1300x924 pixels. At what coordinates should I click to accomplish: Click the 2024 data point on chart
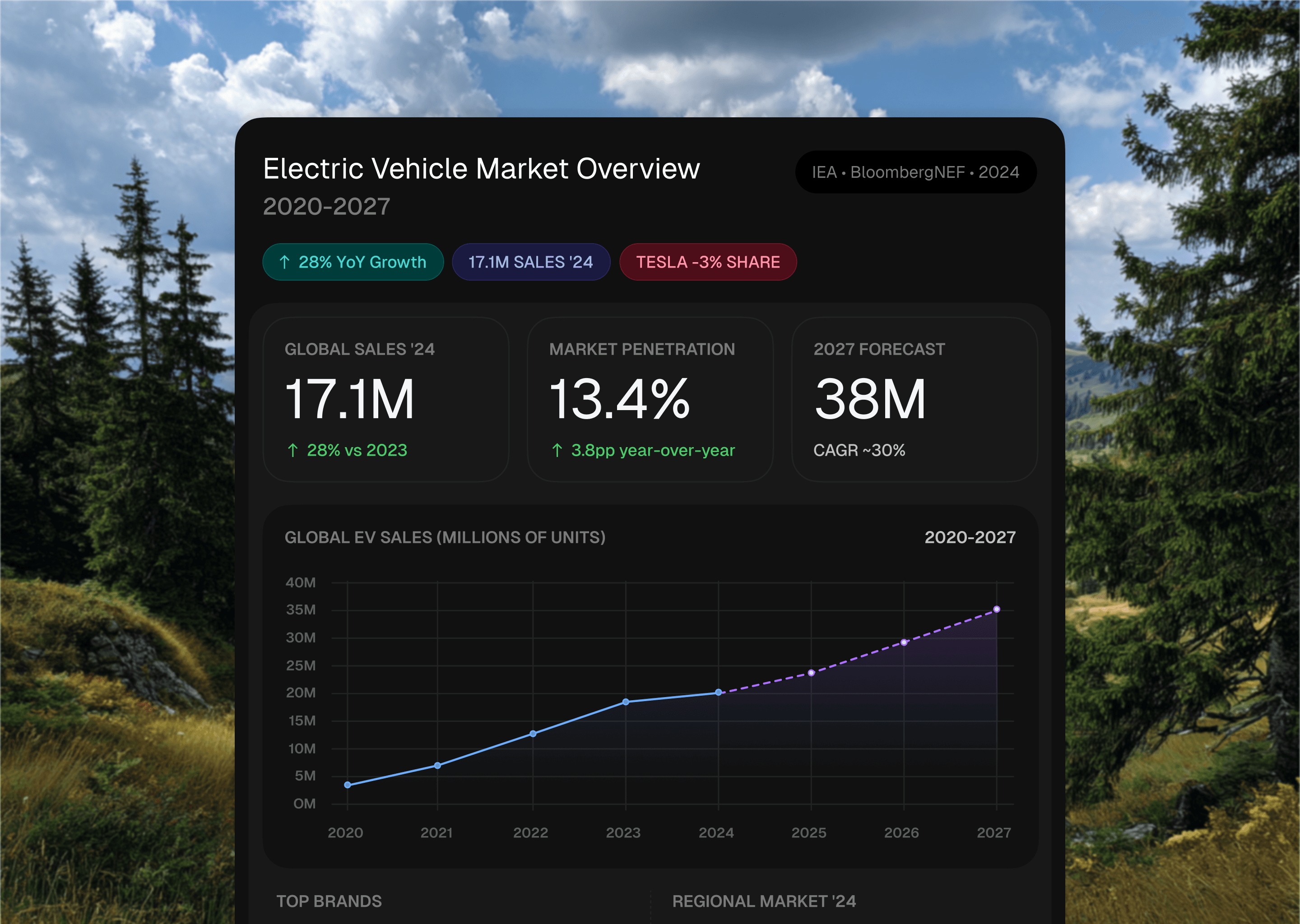pyautogui.click(x=718, y=692)
